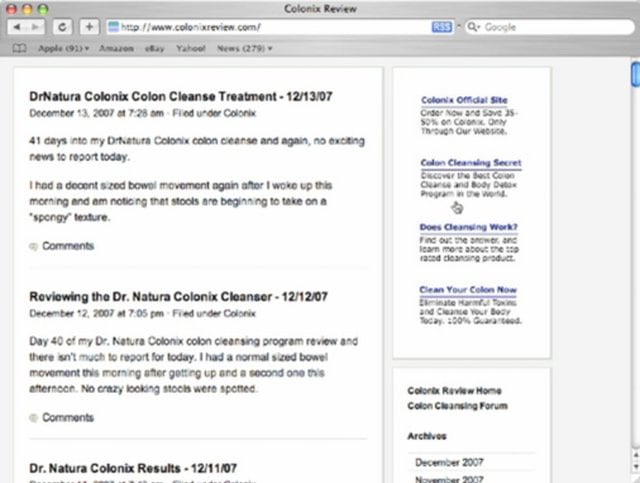Open the December 2007 archive

pyautogui.click(x=449, y=463)
